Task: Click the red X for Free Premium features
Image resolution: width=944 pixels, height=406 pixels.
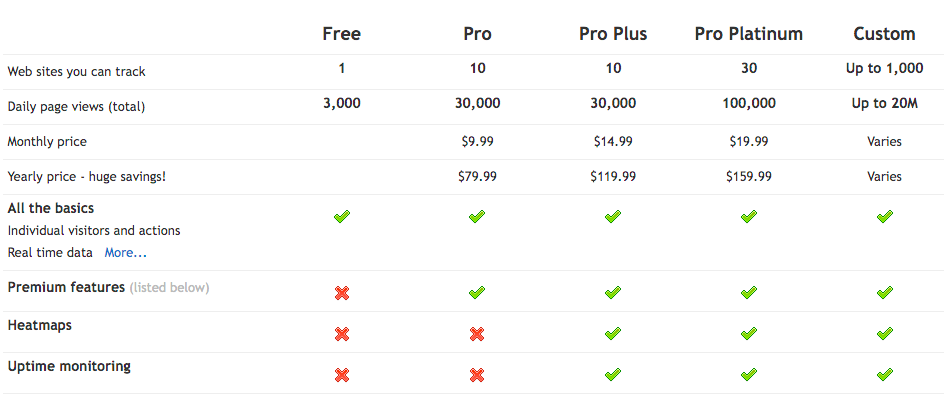Action: (342, 293)
